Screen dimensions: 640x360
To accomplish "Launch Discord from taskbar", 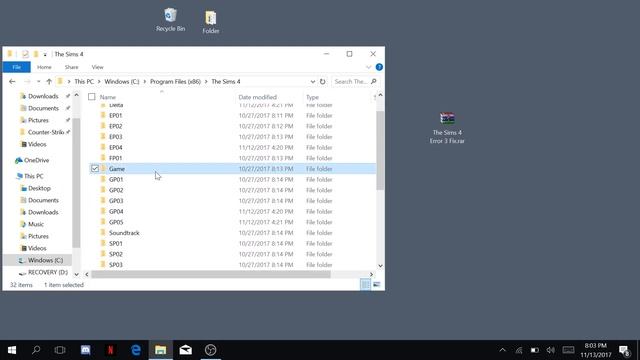I will [86, 350].
